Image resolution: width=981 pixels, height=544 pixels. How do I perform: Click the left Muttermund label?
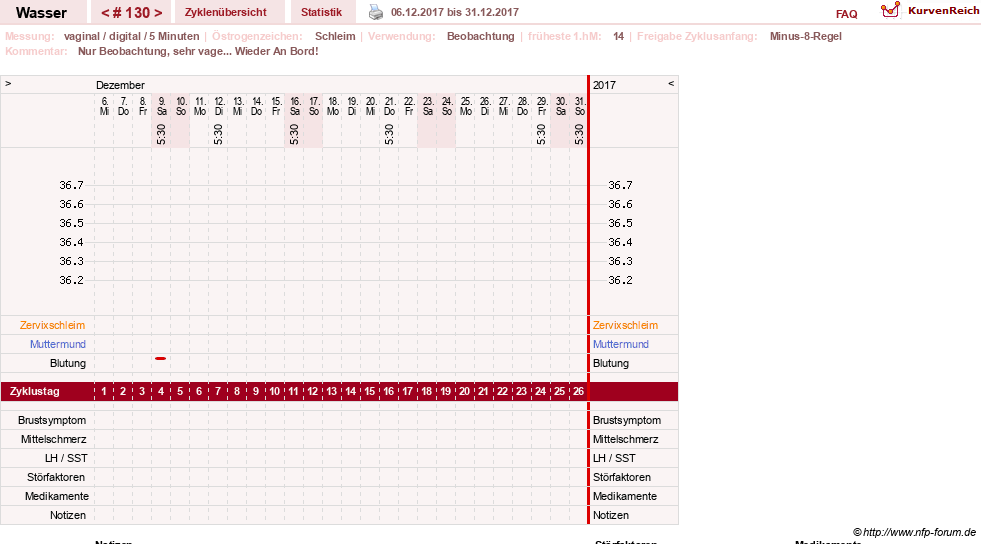[58, 344]
